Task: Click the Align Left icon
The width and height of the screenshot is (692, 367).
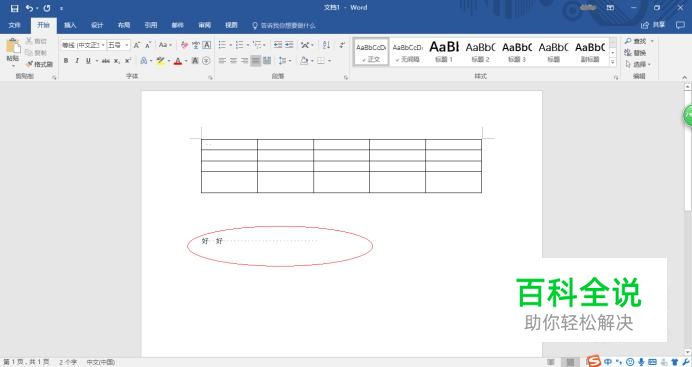Action: [x=222, y=61]
